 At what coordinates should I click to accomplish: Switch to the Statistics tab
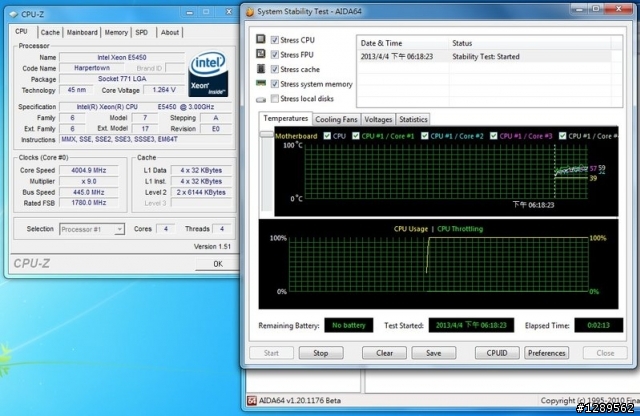tap(413, 119)
